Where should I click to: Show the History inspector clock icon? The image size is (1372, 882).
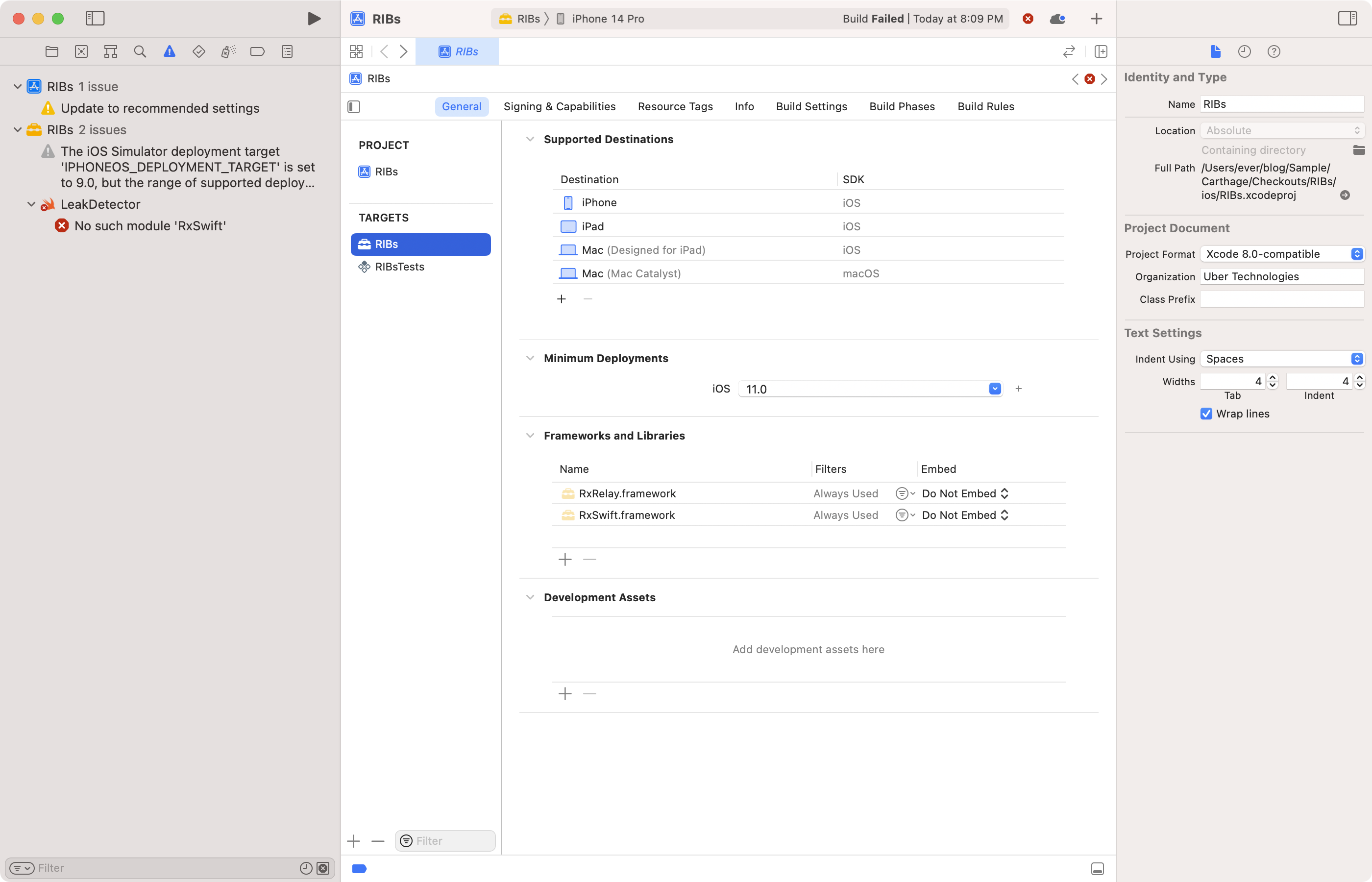tap(1244, 51)
